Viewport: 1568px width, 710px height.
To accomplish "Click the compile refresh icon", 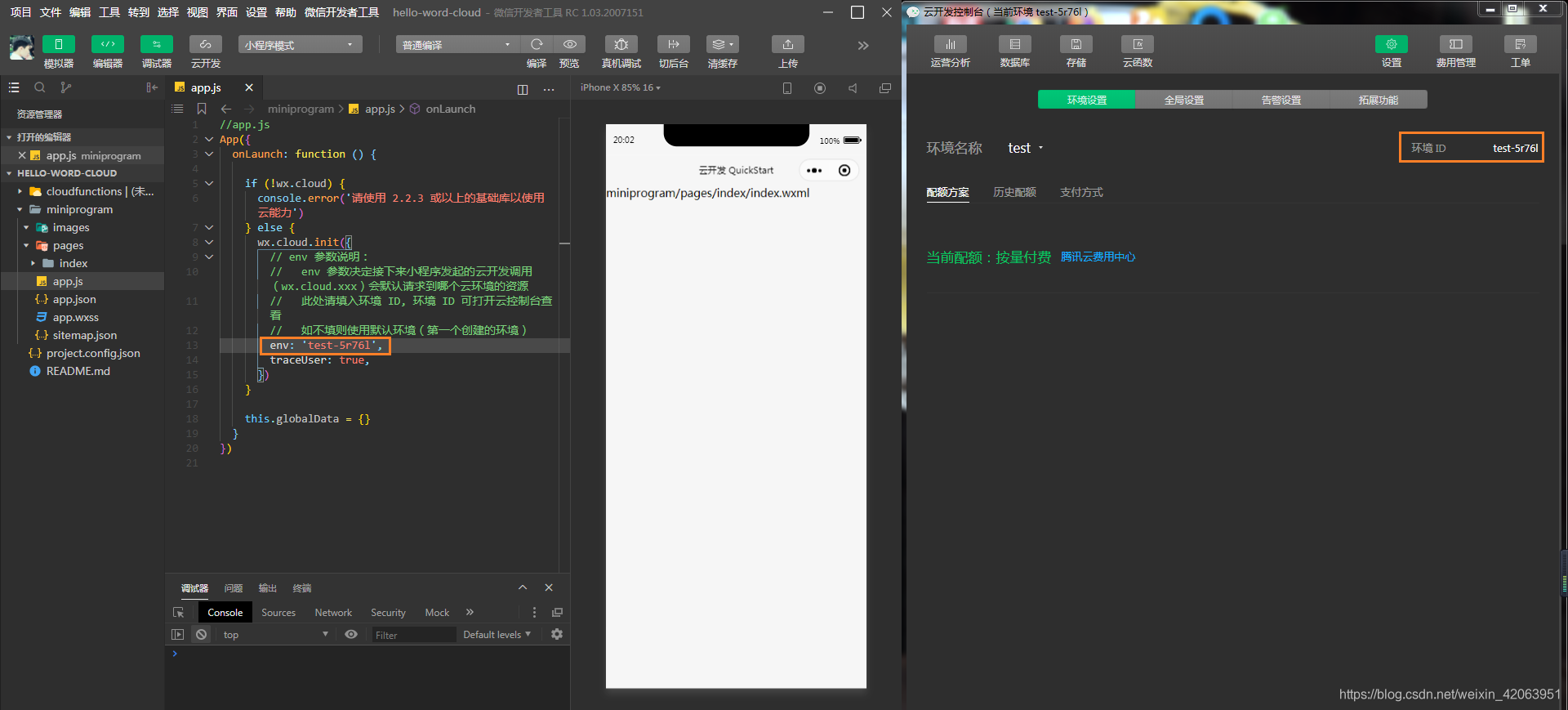I will [537, 44].
